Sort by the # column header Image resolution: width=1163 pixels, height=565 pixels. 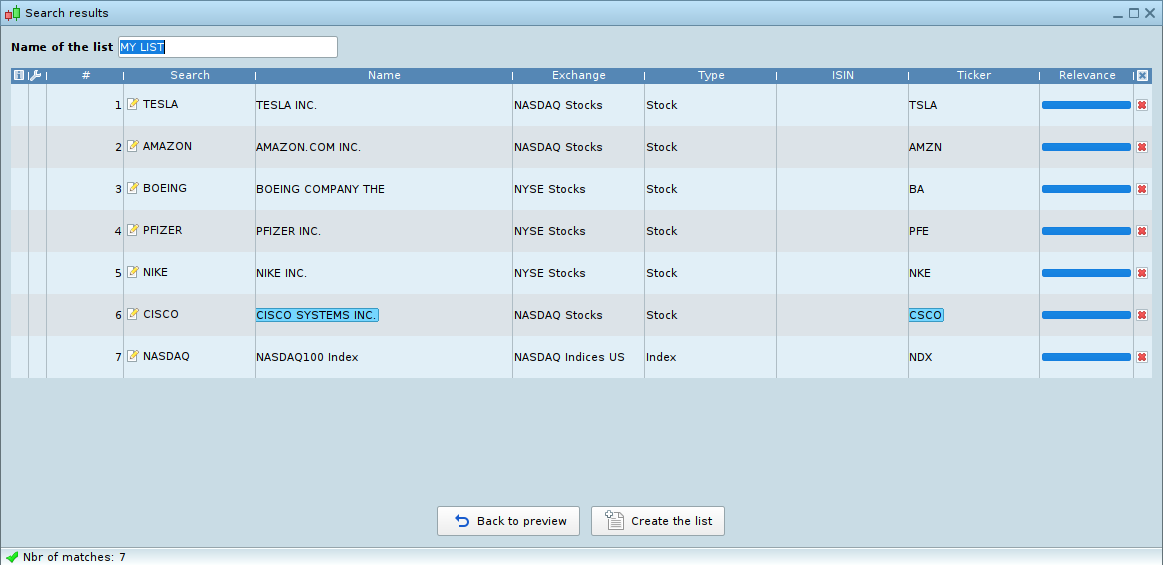86,75
